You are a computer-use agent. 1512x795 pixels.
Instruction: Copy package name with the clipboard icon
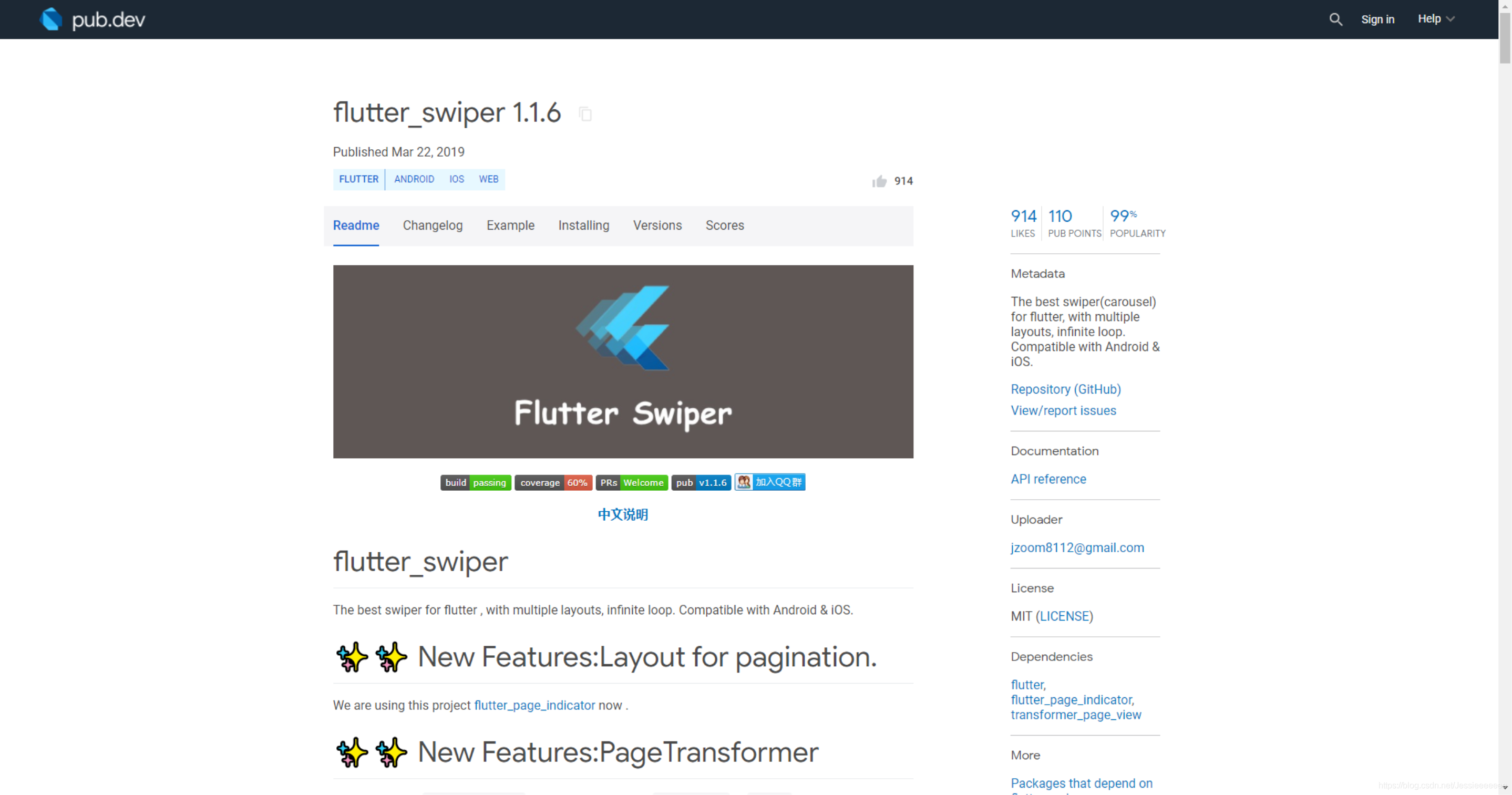(x=585, y=114)
